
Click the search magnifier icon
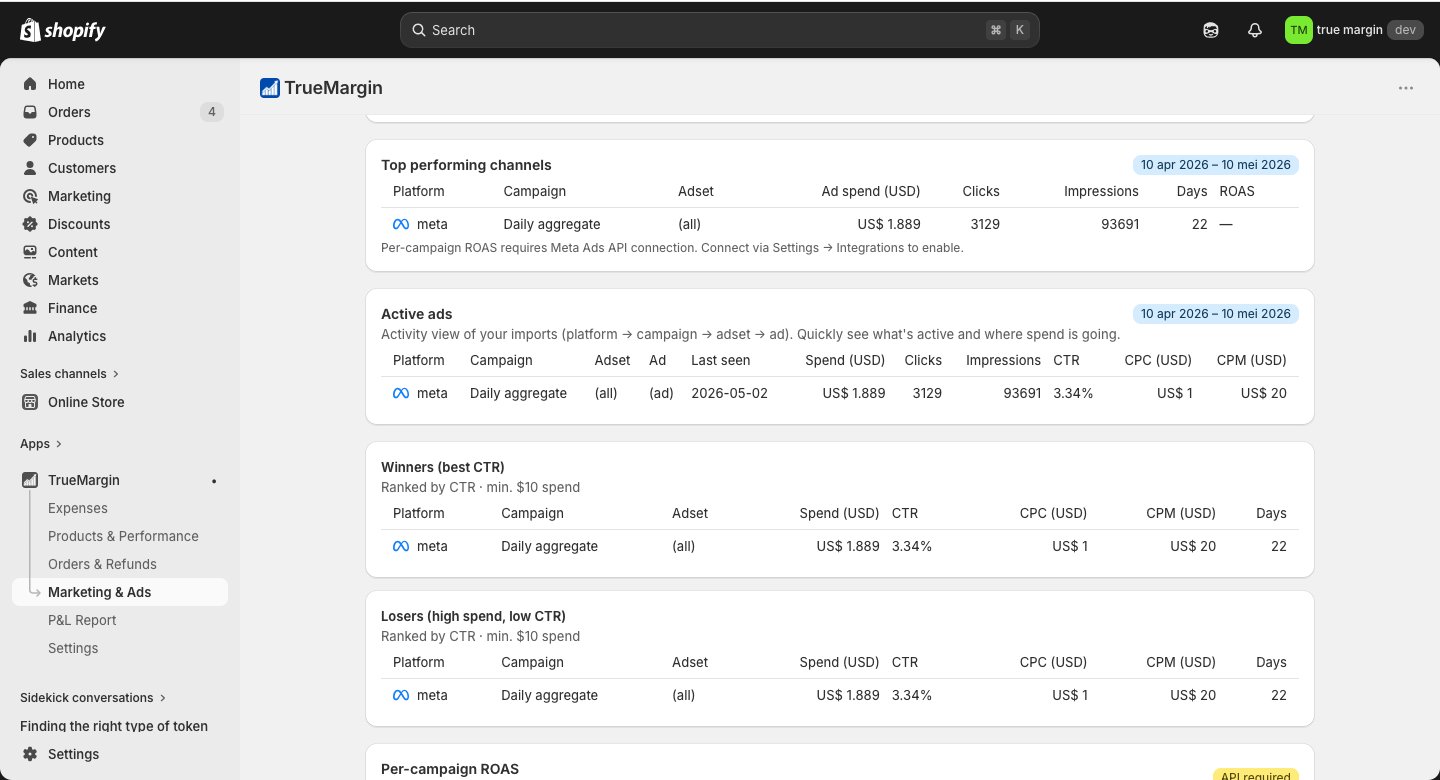[419, 30]
